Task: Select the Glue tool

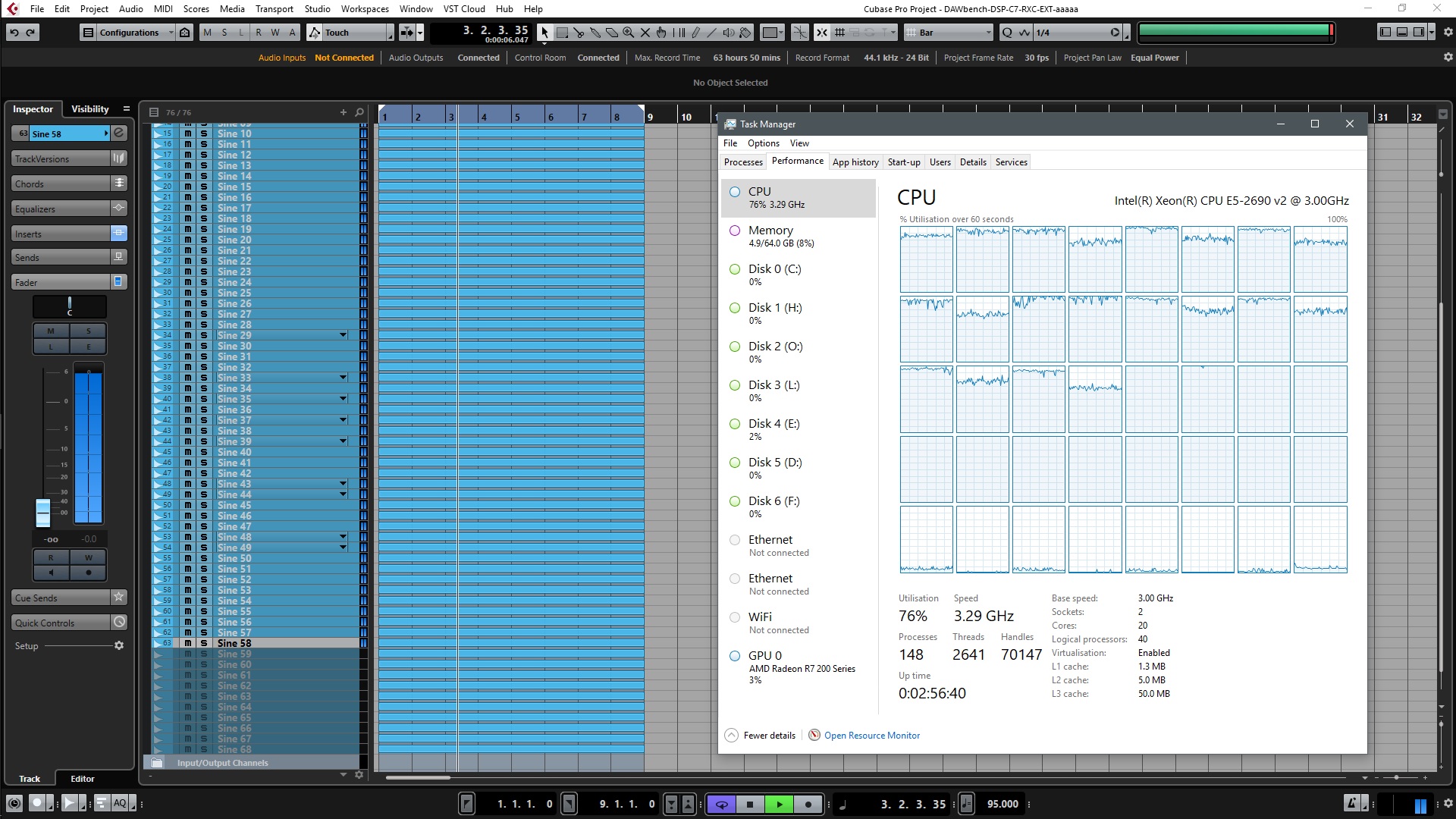Action: pos(595,33)
